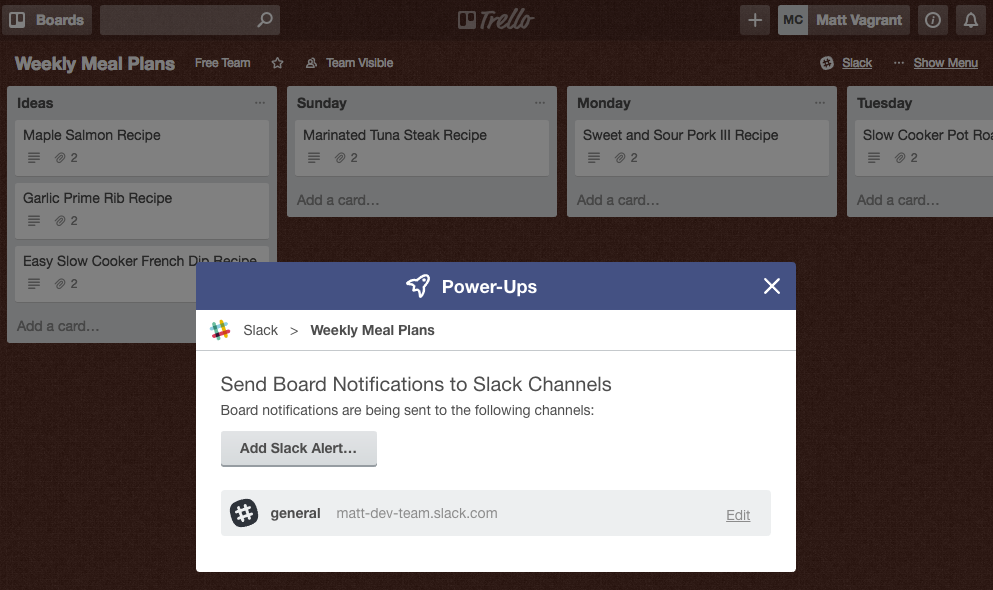Click the magnifying glass search icon
Viewport: 993px width, 590px height.
[265, 20]
